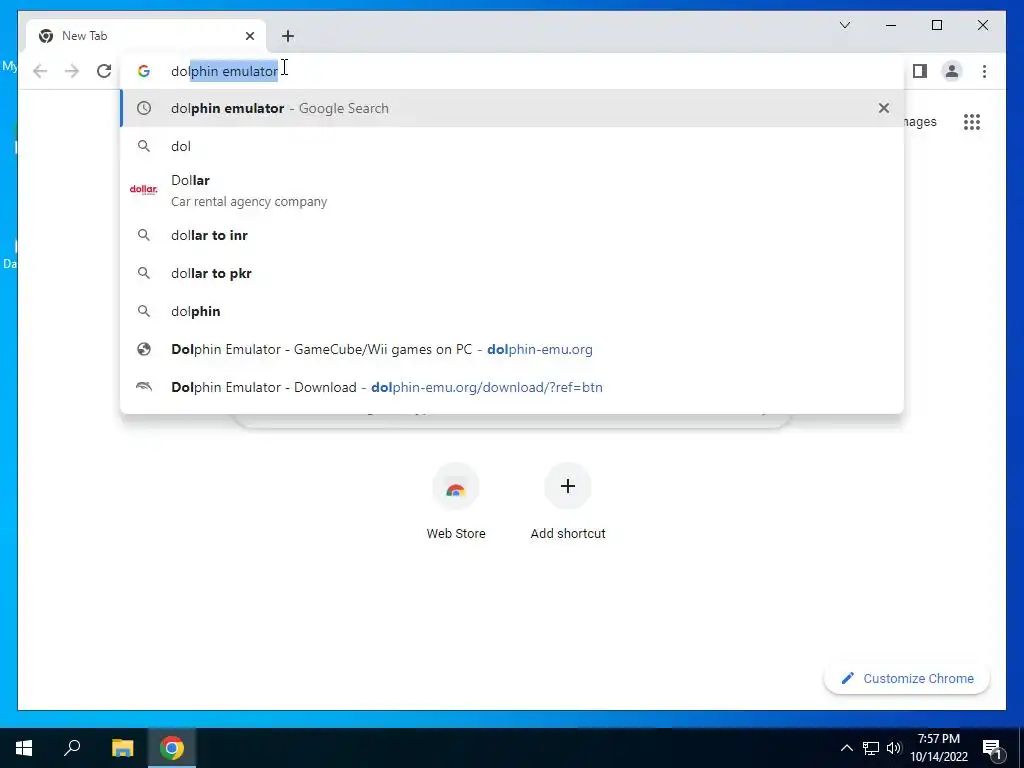Open a new tab with plus button
This screenshot has height=768, width=1024.
288,36
